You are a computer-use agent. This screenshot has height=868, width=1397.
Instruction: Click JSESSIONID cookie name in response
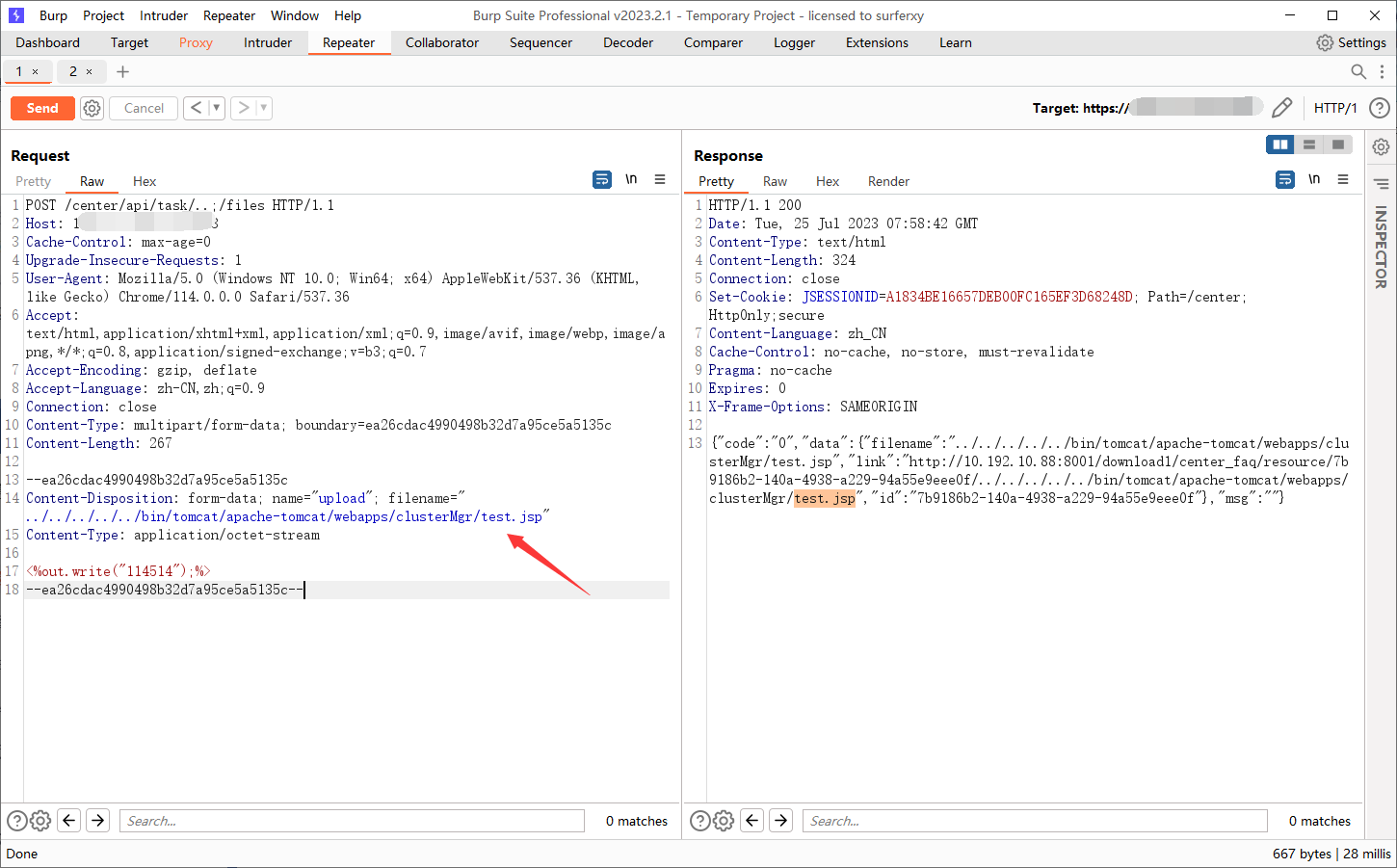pyautogui.click(x=840, y=297)
